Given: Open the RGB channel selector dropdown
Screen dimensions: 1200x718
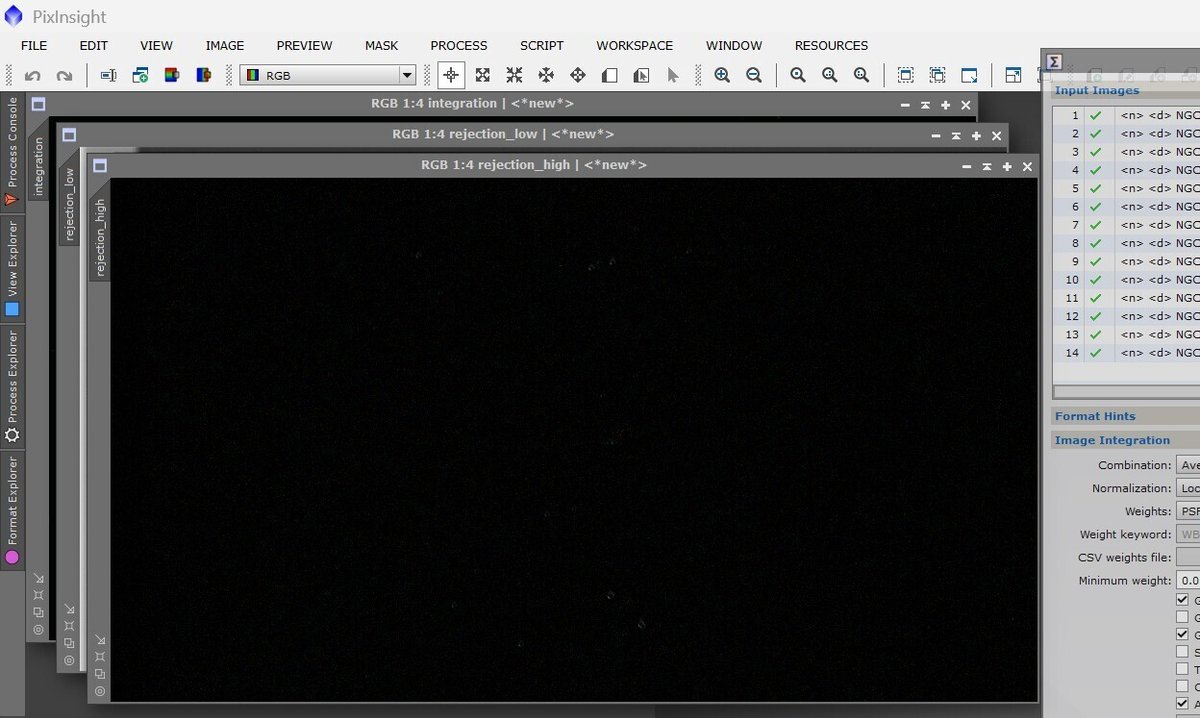Looking at the screenshot, I should pyautogui.click(x=406, y=75).
